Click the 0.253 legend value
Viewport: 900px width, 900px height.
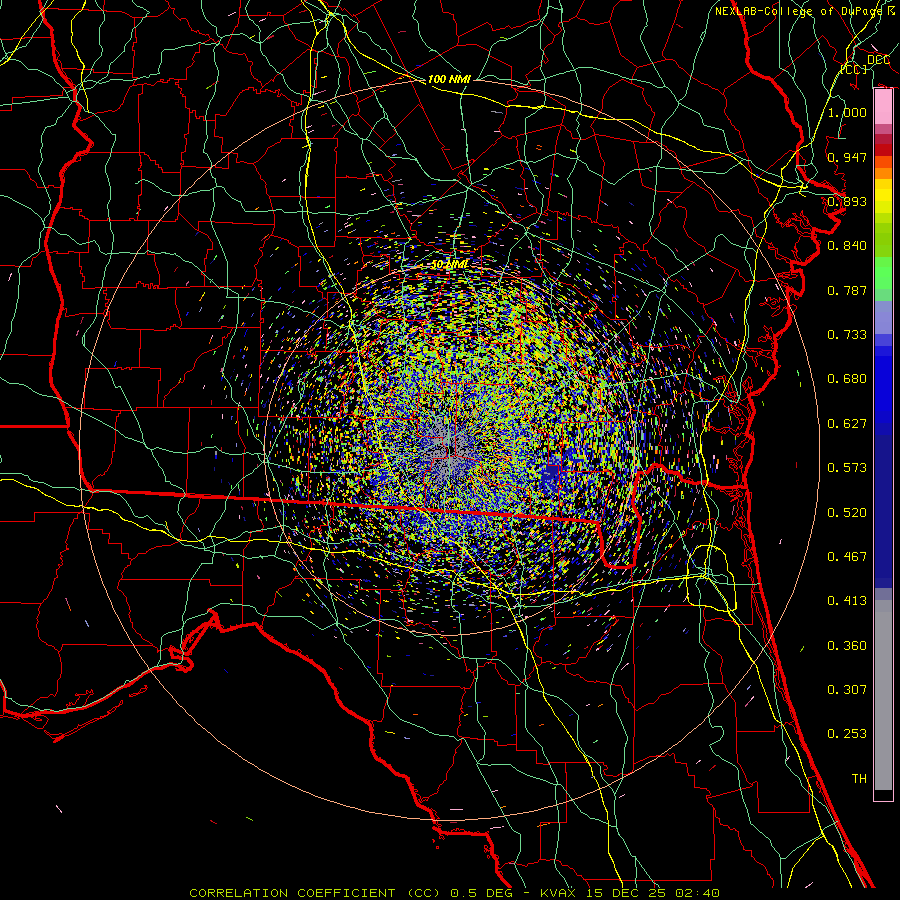[847, 734]
